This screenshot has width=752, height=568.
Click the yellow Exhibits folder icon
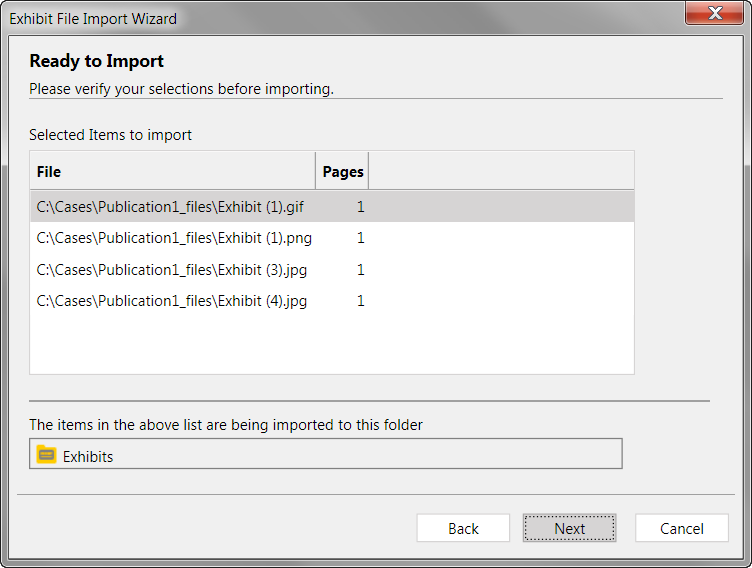[x=47, y=454]
